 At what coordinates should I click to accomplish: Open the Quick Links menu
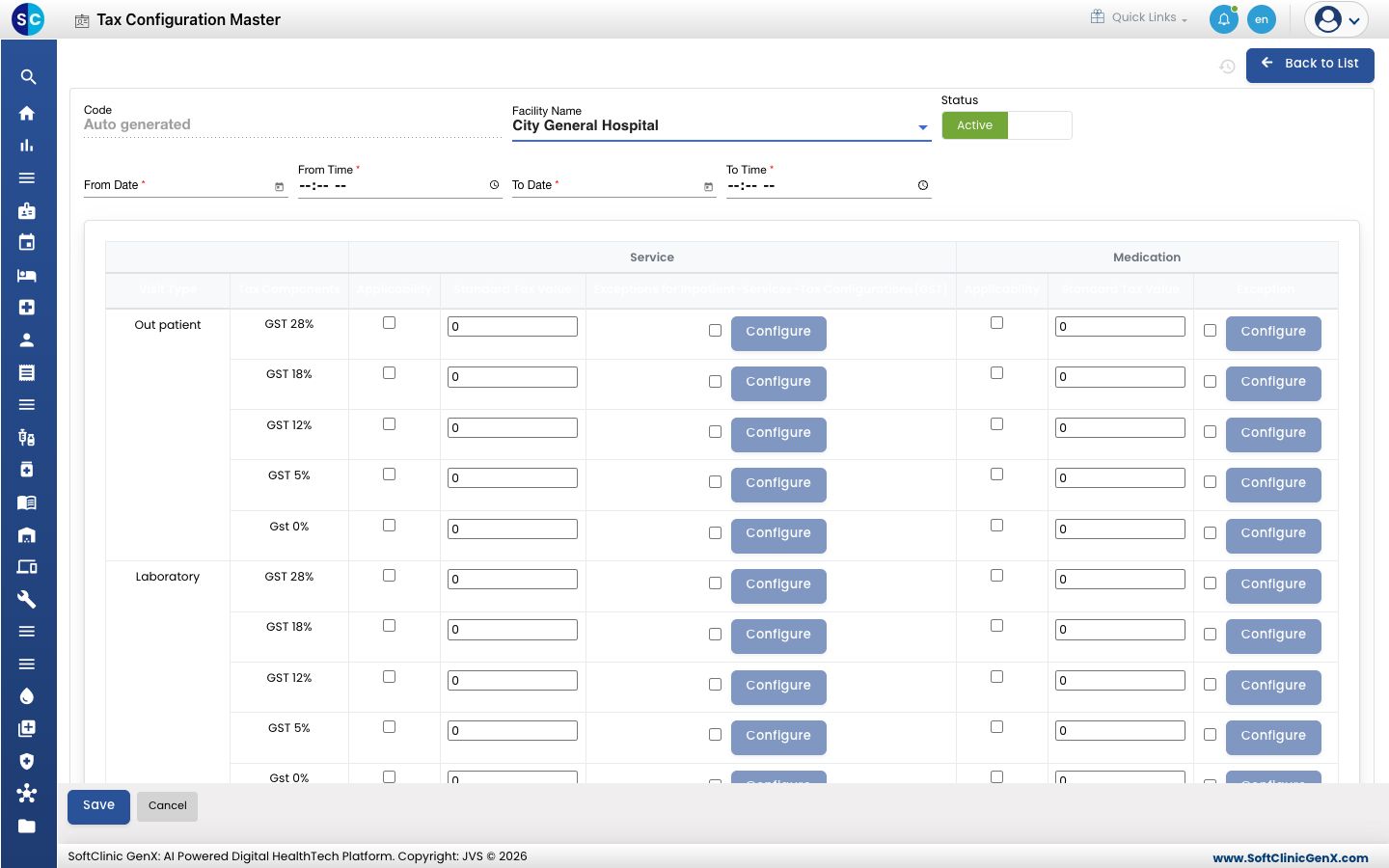point(1139,17)
